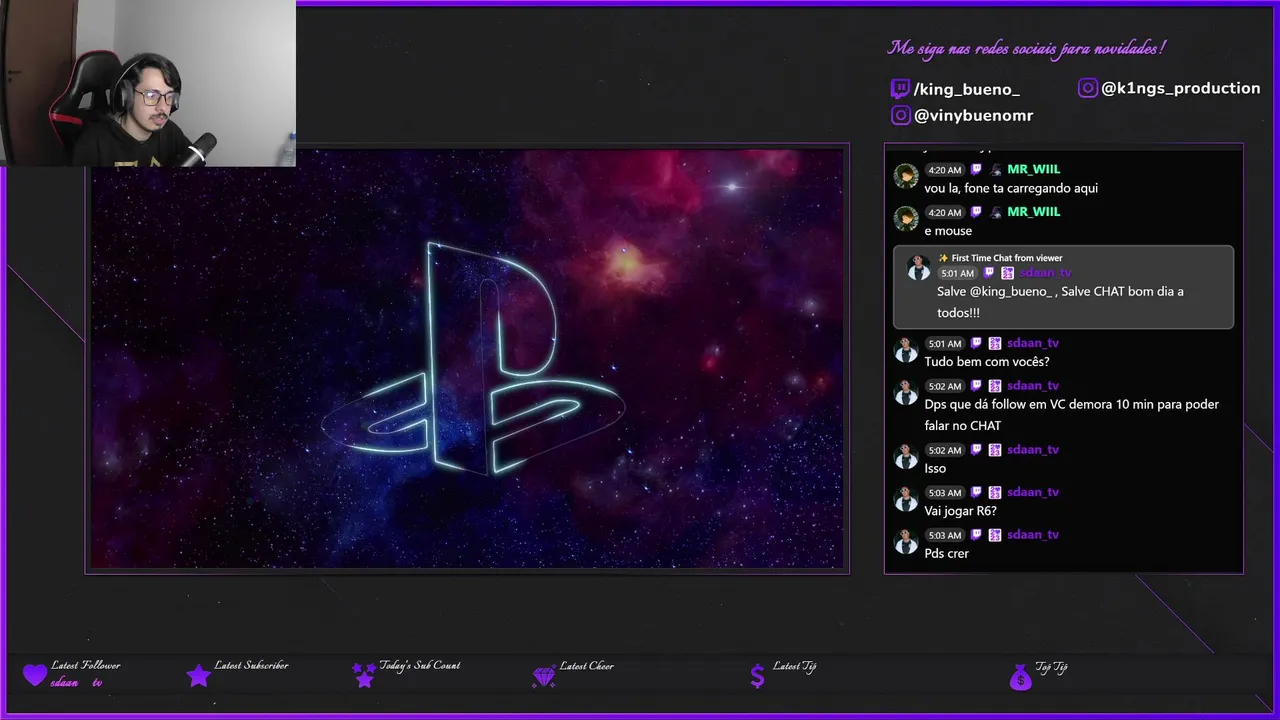
Task: Click message 'Dps que dá follow em VC demora'
Action: (1071, 415)
